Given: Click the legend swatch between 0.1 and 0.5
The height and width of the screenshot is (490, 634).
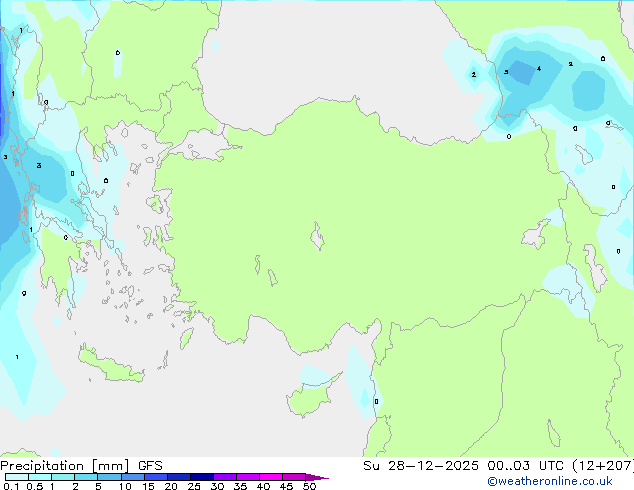Looking at the screenshot, I should tap(17, 477).
